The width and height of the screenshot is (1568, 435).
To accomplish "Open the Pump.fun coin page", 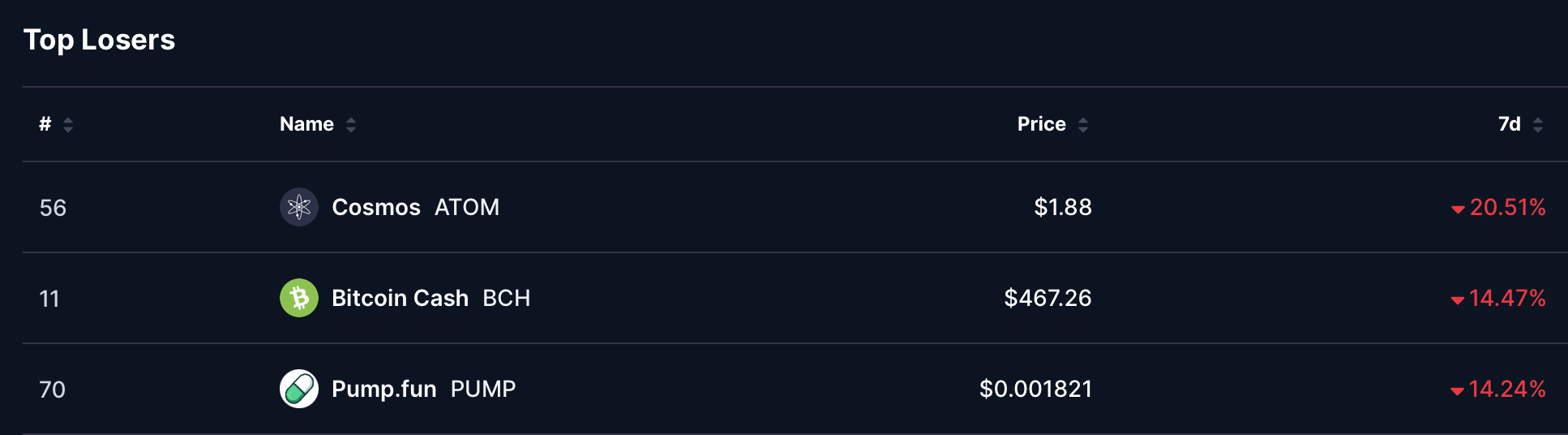I will pyautogui.click(x=383, y=389).
